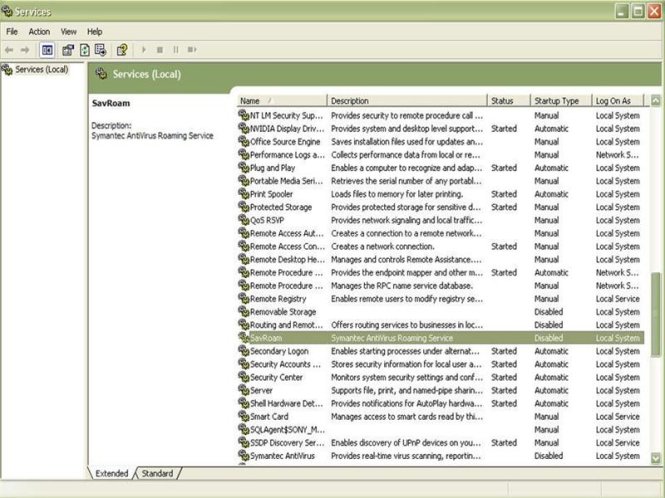Image resolution: width=665 pixels, height=498 pixels.
Task: Open the Help menu
Action: pos(95,32)
